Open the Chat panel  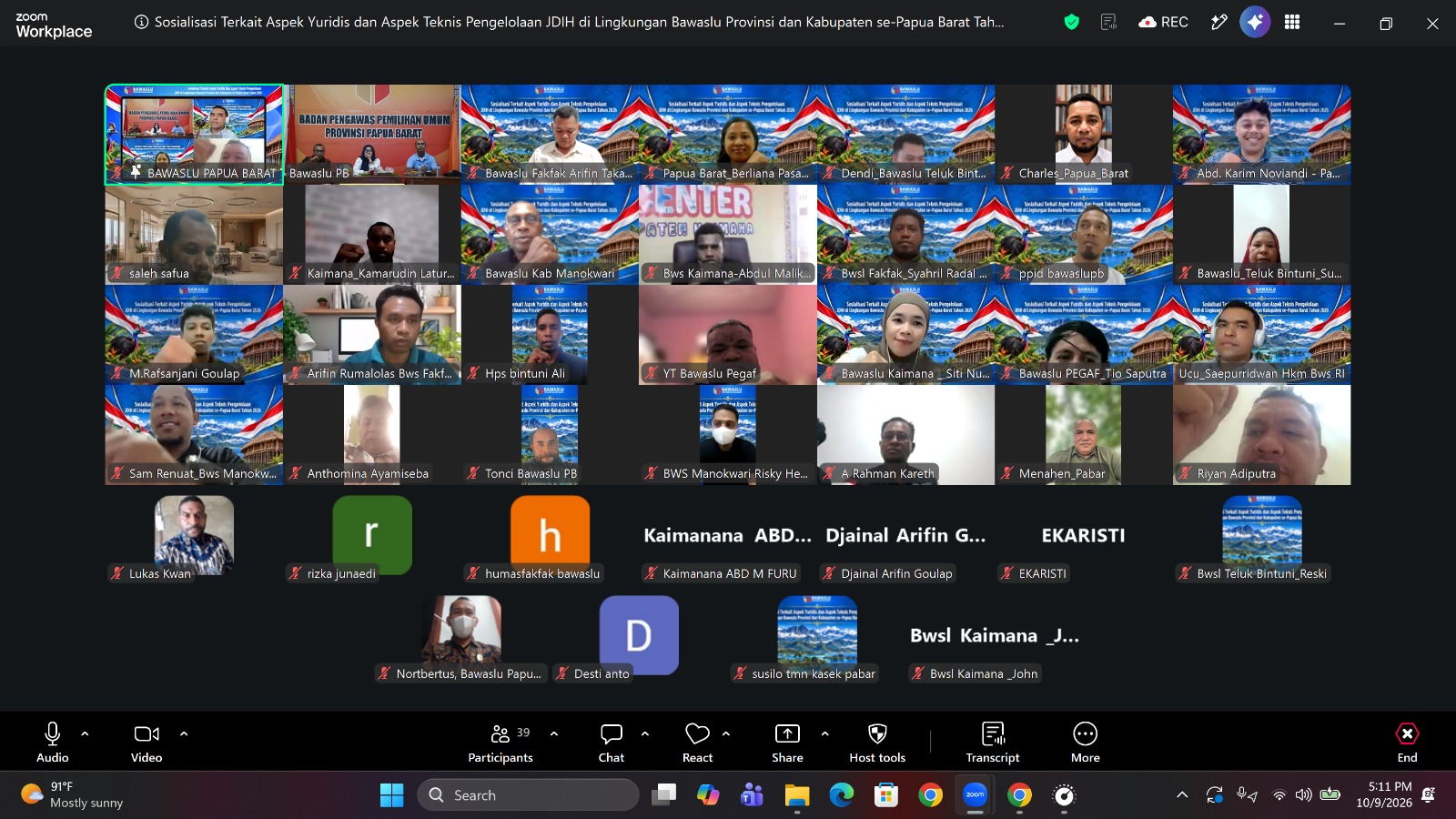coord(612,743)
